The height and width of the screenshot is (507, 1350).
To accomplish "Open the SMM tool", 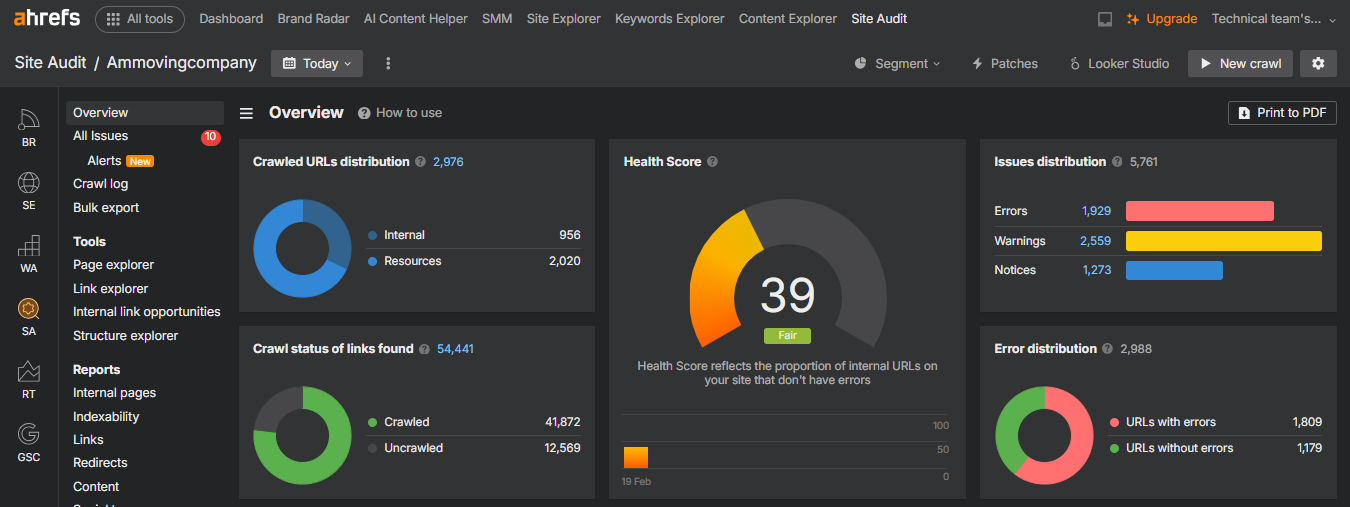I will tap(497, 18).
